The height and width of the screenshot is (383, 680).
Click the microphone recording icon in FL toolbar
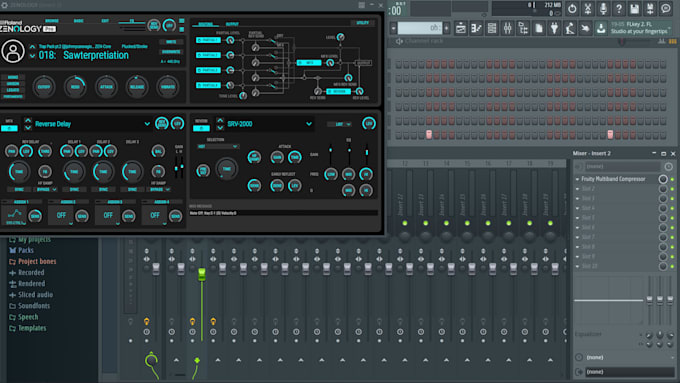pyautogui.click(x=603, y=8)
